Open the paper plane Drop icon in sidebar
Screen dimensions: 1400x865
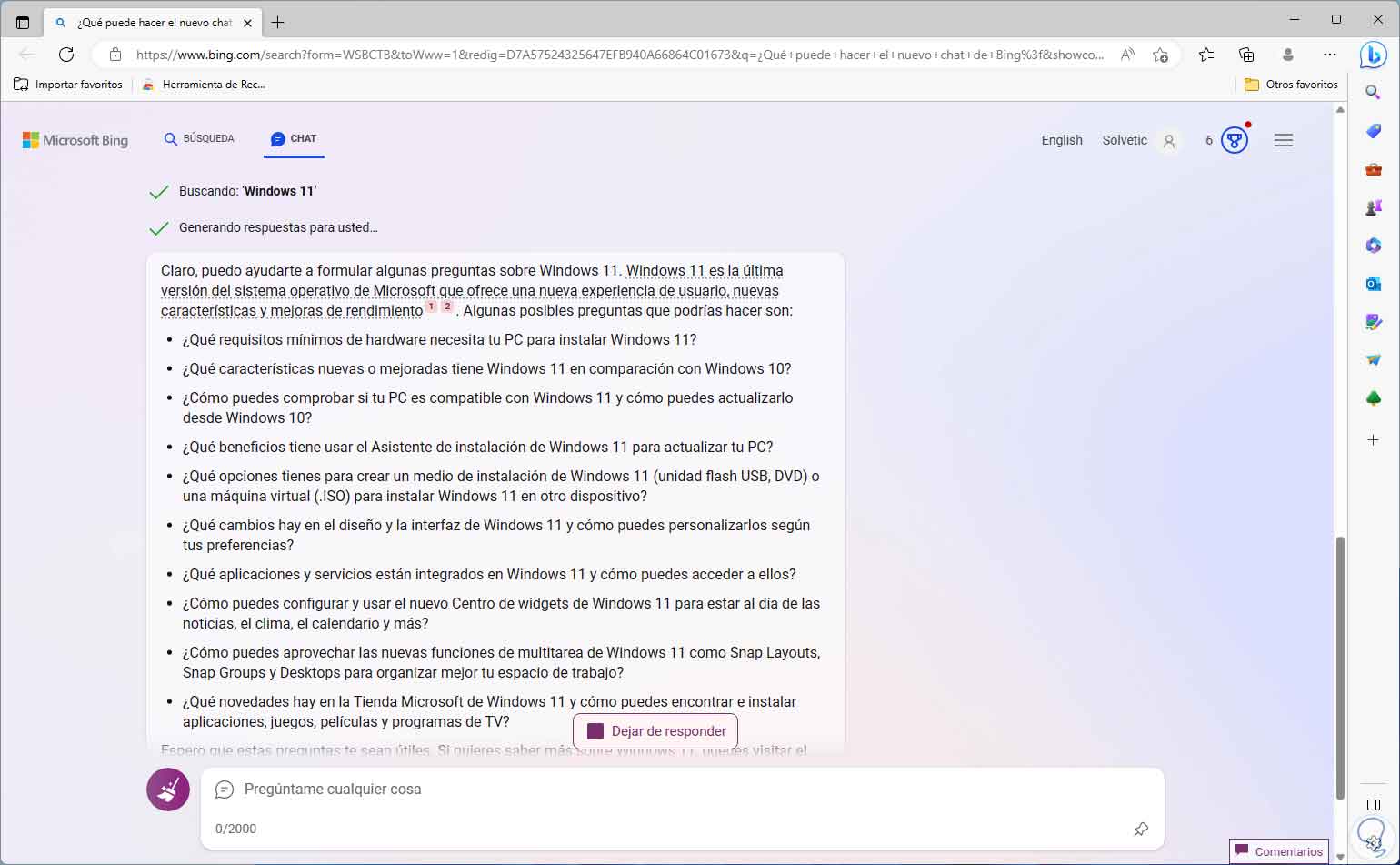click(1373, 360)
